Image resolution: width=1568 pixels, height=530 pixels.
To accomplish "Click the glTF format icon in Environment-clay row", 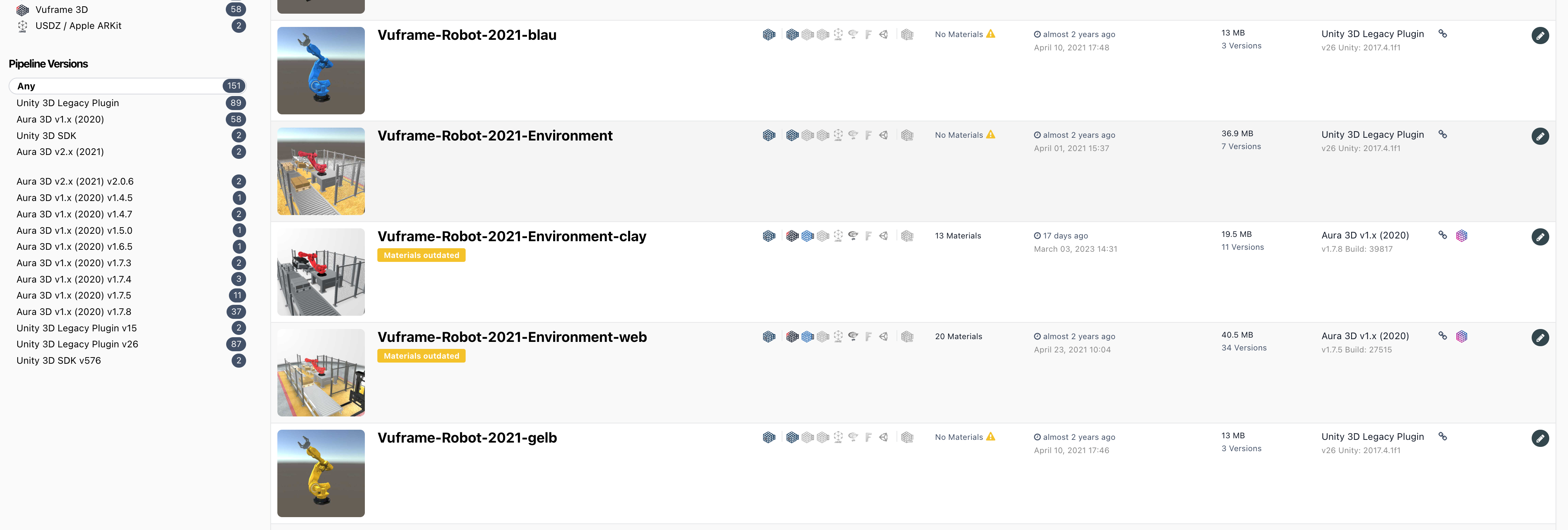I will [x=854, y=235].
